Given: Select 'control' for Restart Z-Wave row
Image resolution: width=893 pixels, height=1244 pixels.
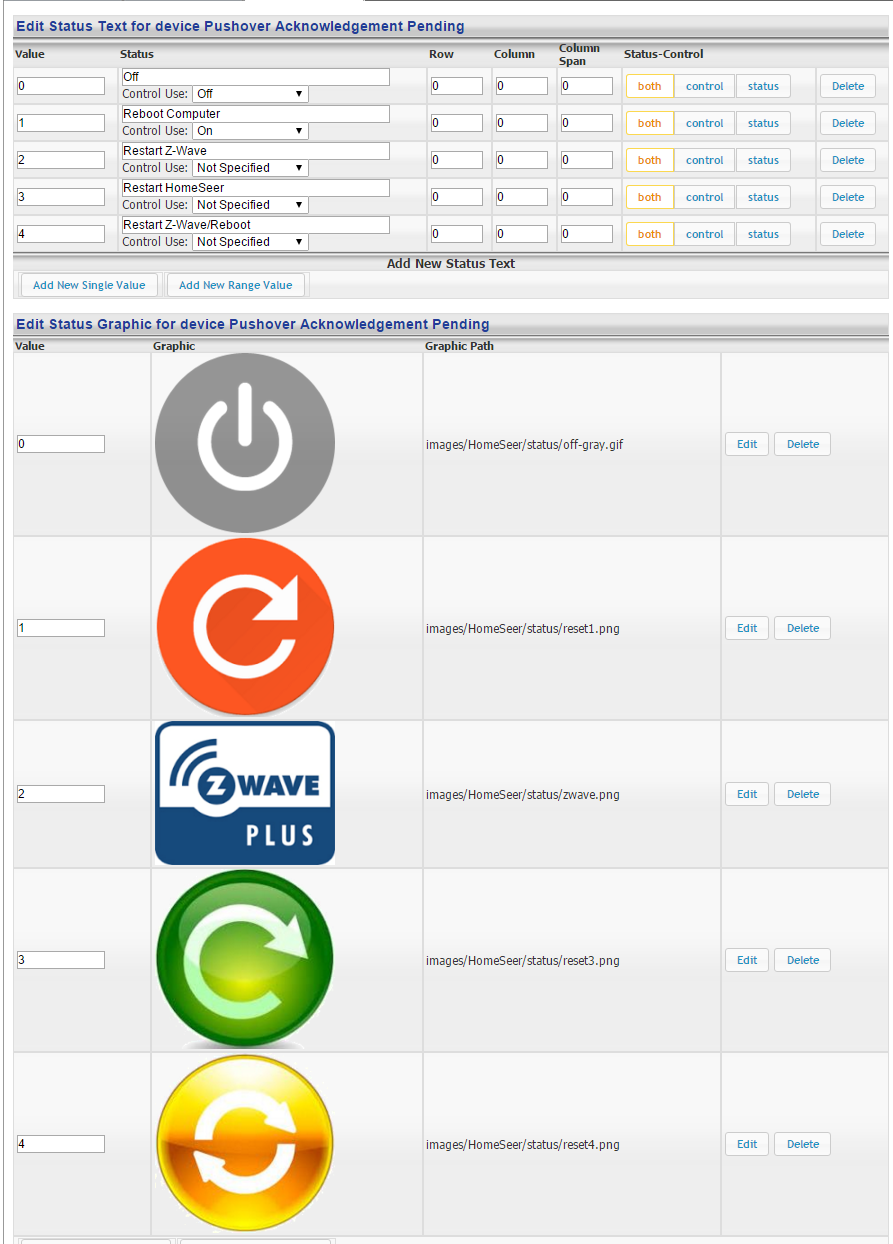Looking at the screenshot, I should (704, 160).
